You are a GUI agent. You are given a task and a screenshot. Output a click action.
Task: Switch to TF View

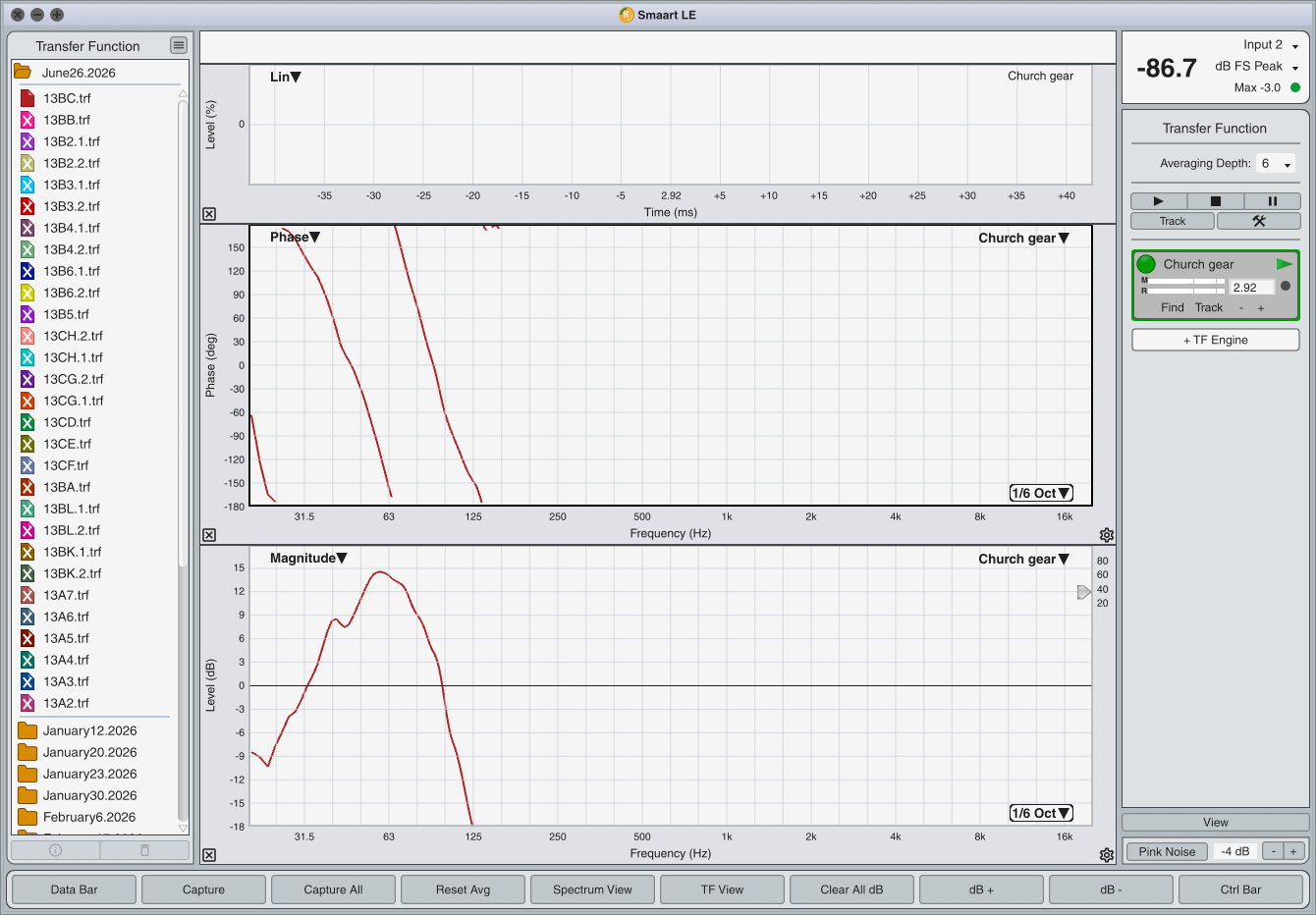[x=722, y=889]
